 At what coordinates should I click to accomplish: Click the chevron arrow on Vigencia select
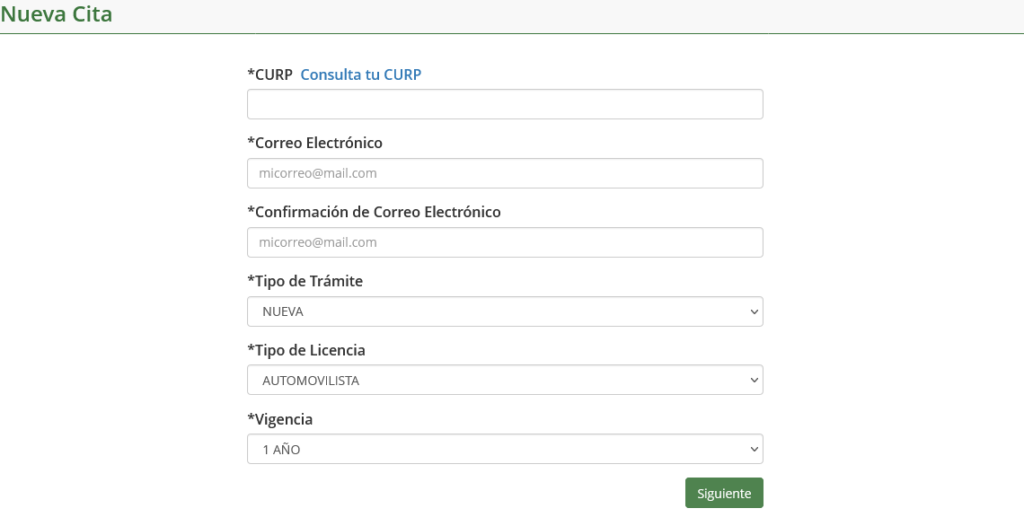pyautogui.click(x=754, y=449)
